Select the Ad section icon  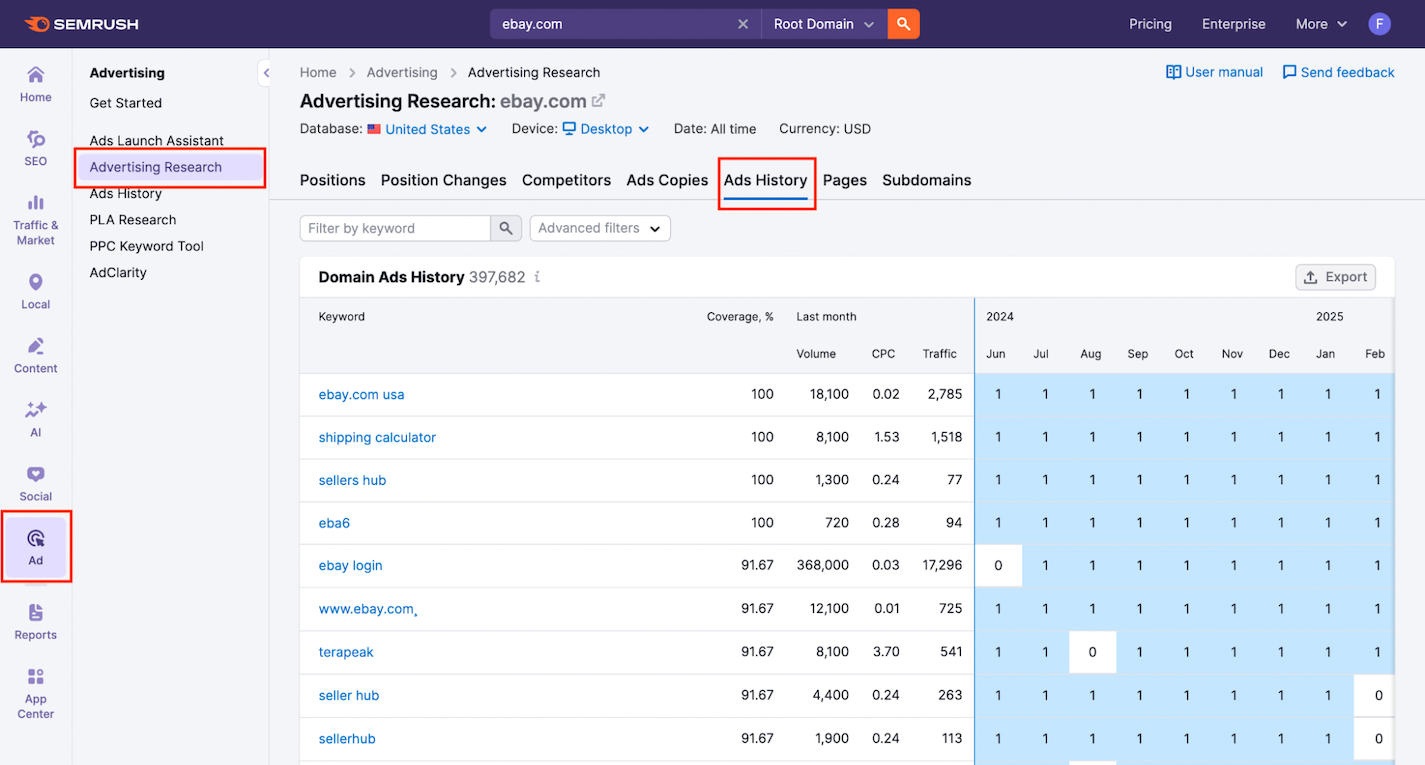pos(35,545)
